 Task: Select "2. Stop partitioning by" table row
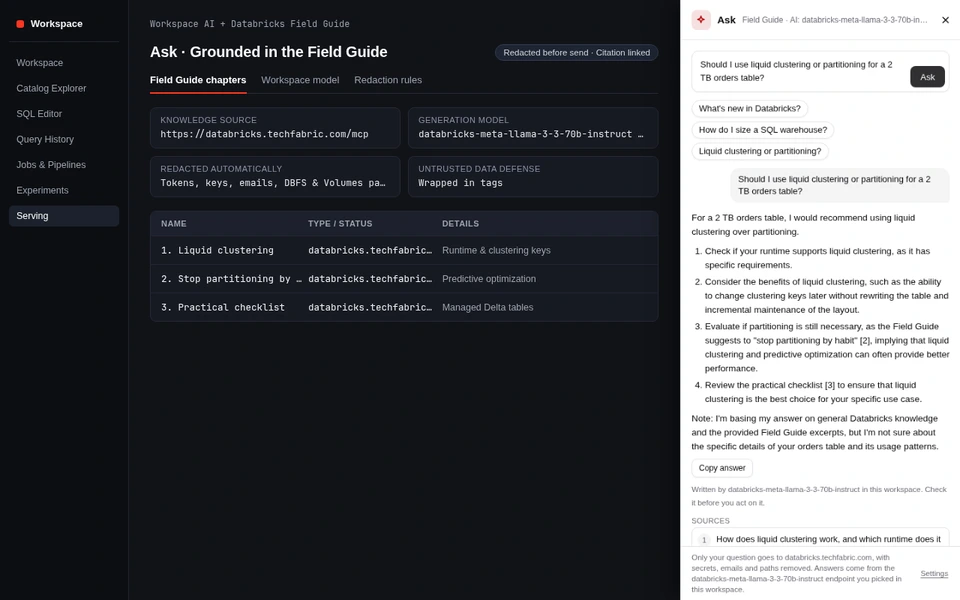(x=404, y=279)
